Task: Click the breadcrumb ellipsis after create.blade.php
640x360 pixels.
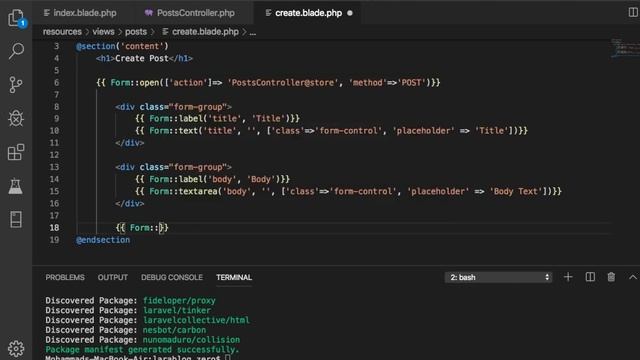Action: click(253, 32)
